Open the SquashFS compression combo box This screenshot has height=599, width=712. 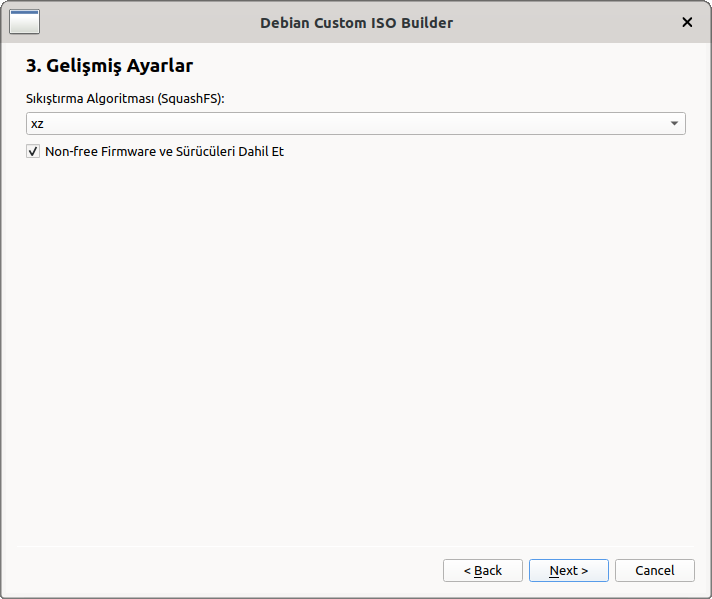point(355,124)
